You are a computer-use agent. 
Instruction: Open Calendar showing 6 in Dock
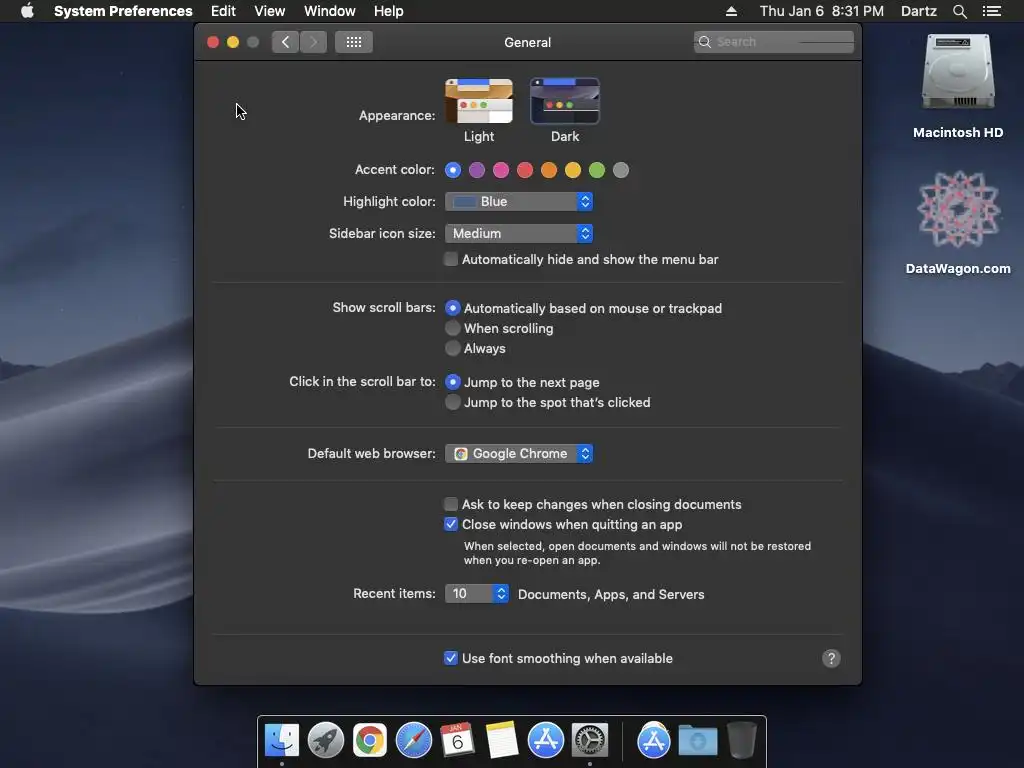click(x=457, y=740)
